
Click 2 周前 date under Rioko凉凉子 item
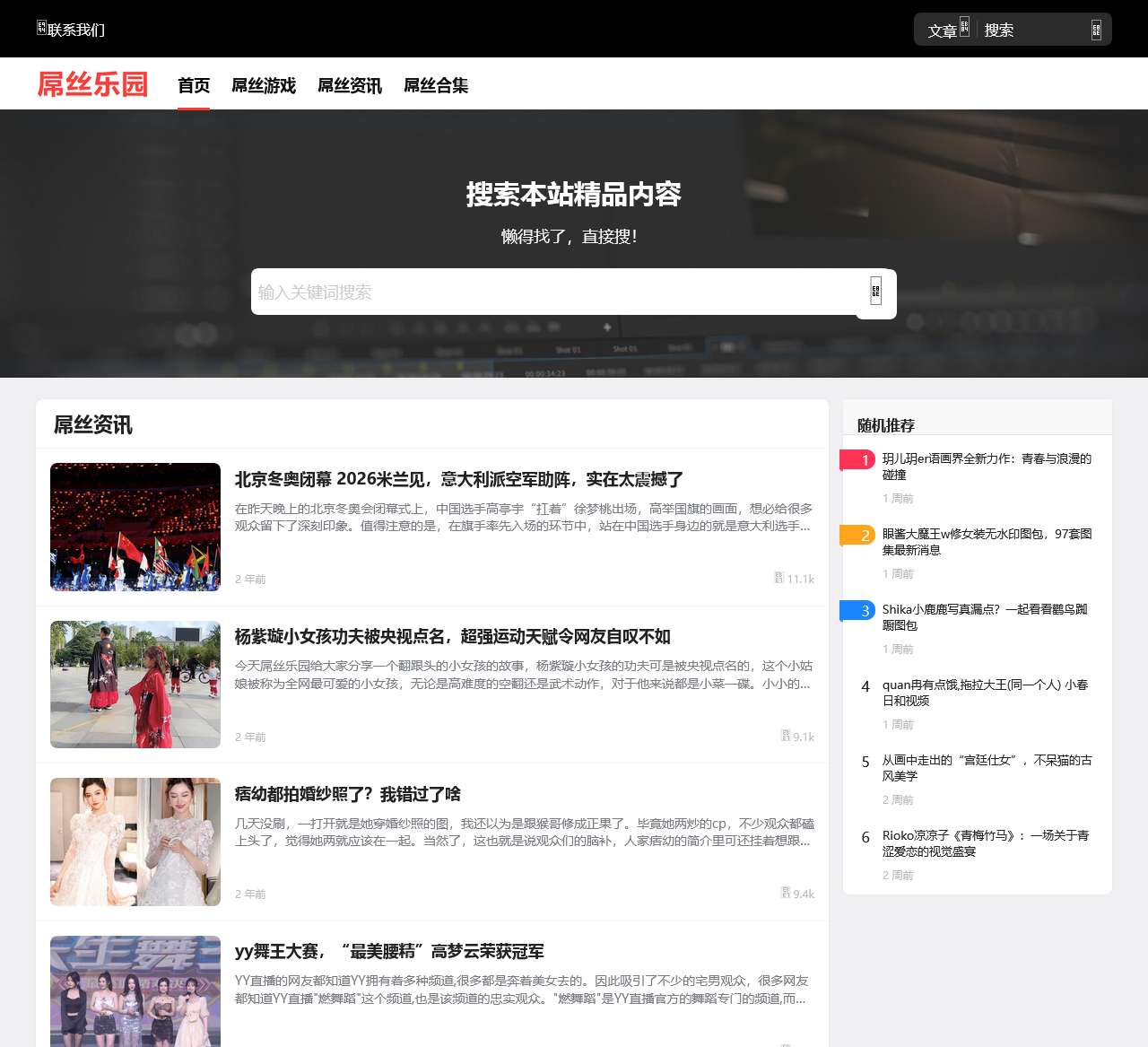[x=898, y=875]
